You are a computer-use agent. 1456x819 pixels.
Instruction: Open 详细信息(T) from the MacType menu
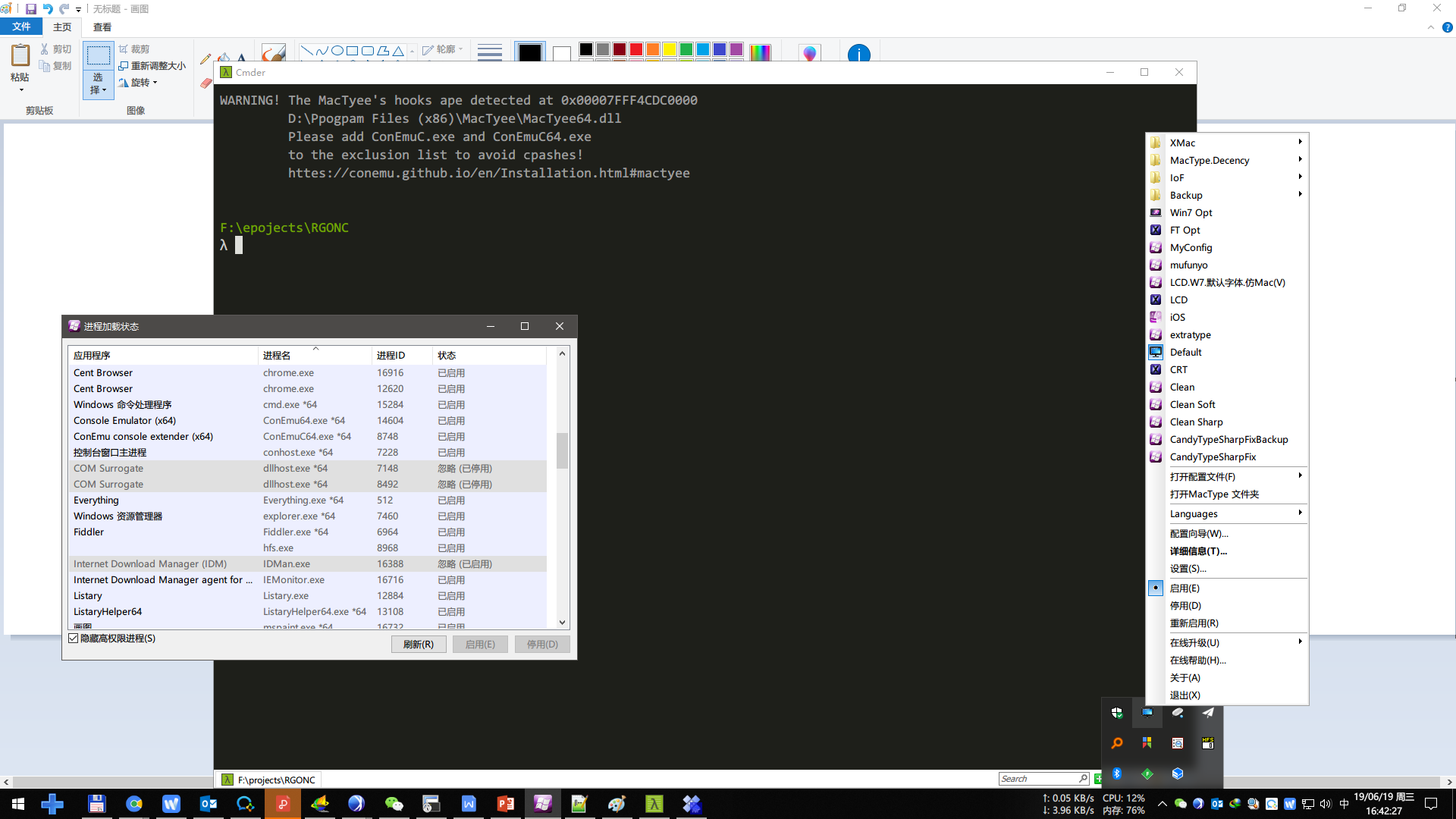pyautogui.click(x=1198, y=551)
